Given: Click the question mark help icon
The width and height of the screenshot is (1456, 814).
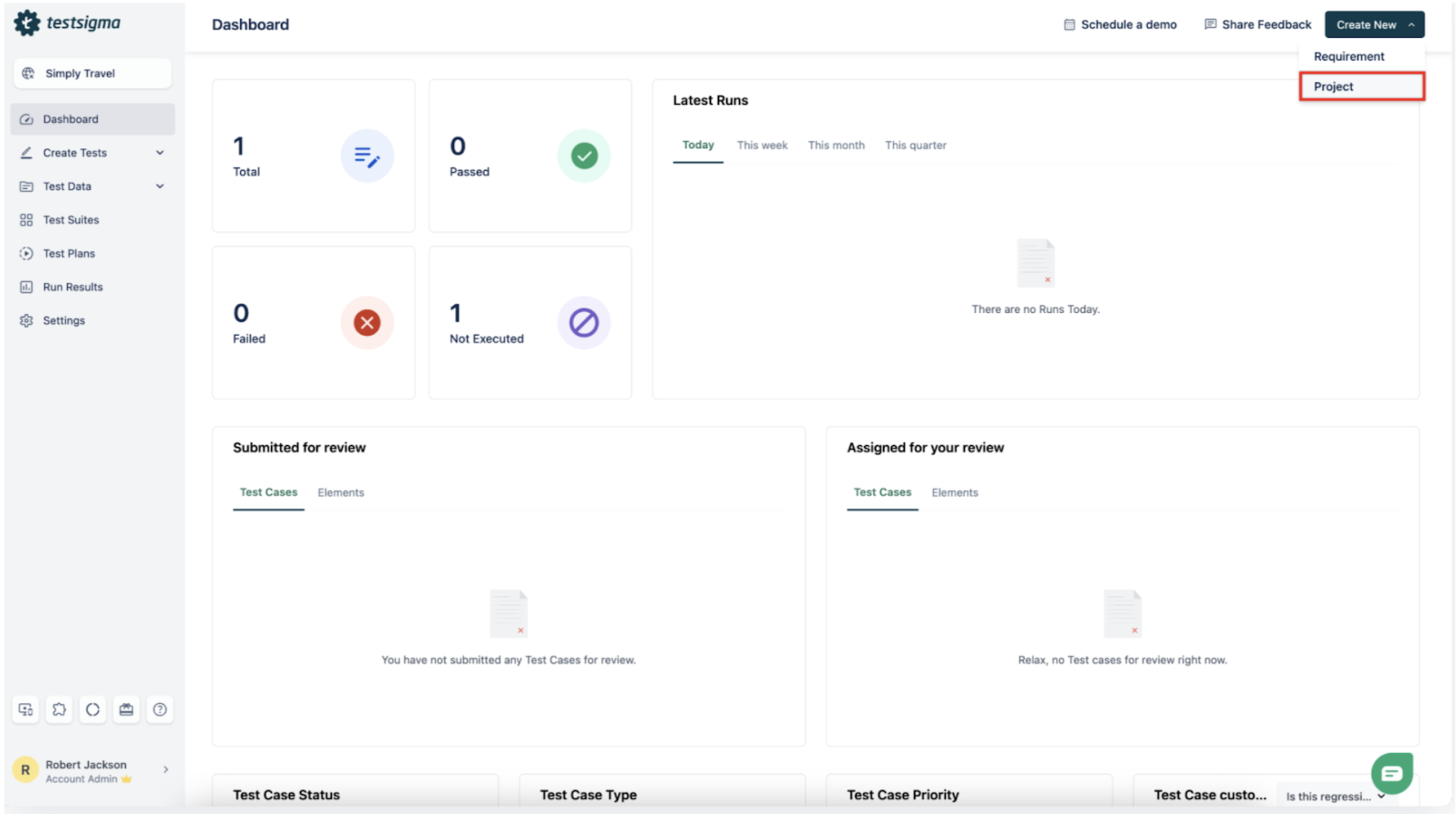Looking at the screenshot, I should tap(160, 709).
